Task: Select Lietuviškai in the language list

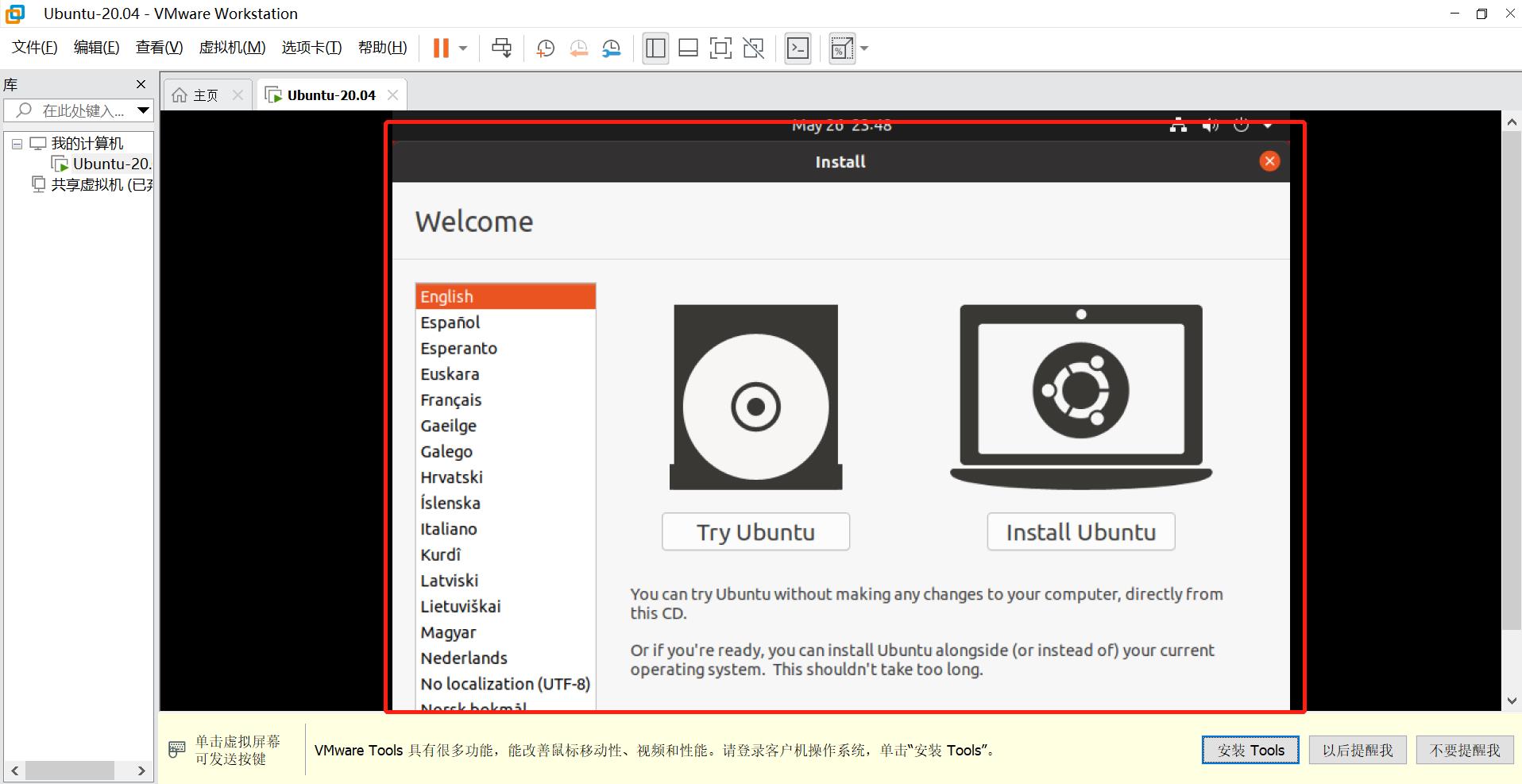Action: (x=505, y=606)
